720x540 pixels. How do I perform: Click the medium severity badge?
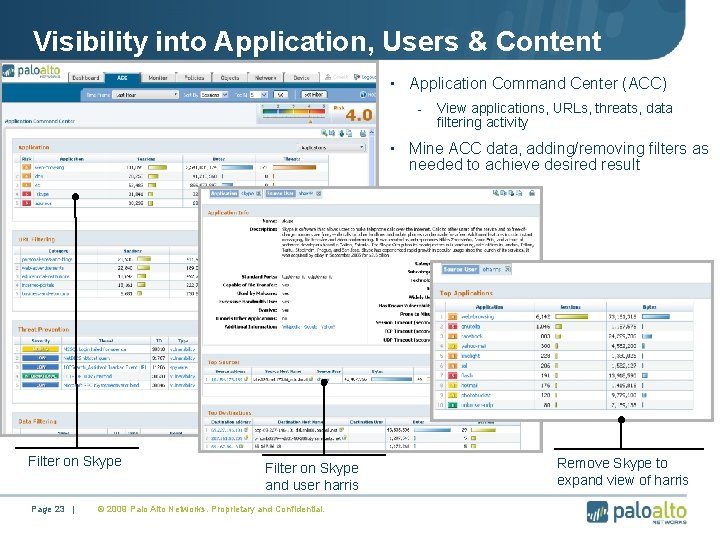click(40, 349)
